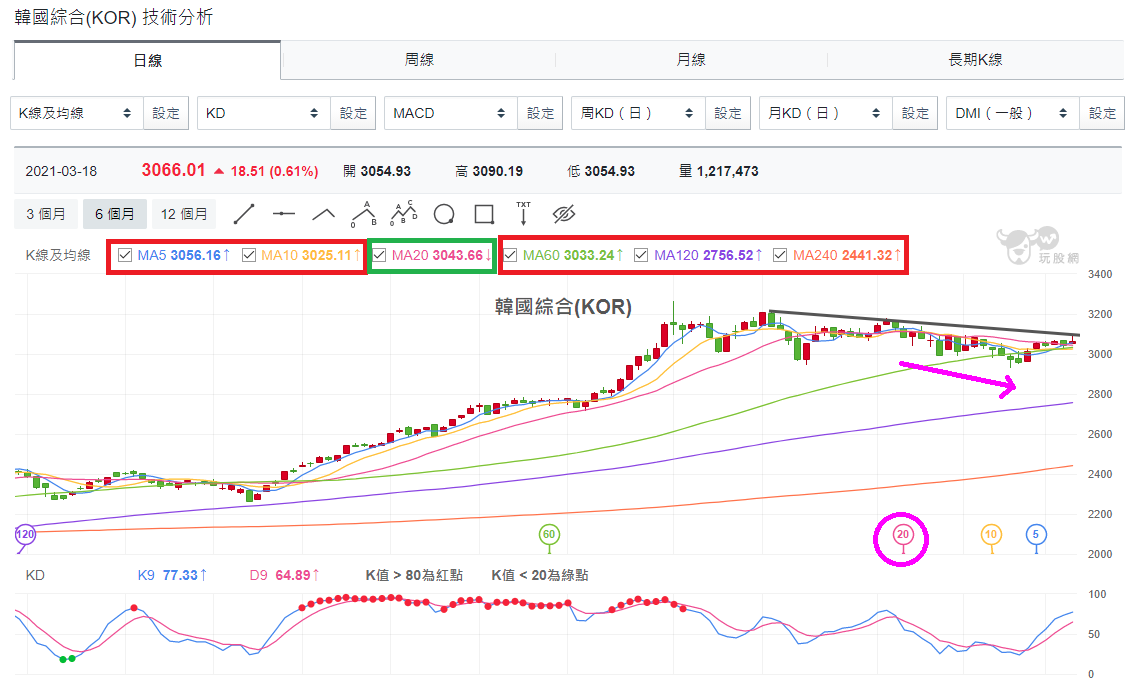The height and width of the screenshot is (680, 1135).
Task: Disable the MA60 moving average
Action: pyautogui.click(x=510, y=255)
